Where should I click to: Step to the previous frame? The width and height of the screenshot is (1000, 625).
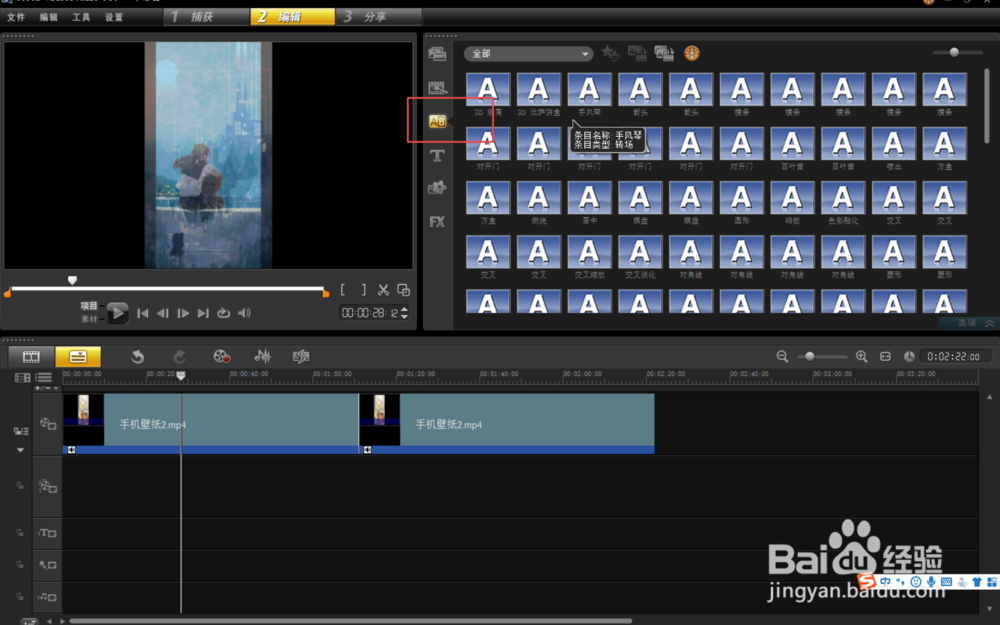click(x=163, y=313)
